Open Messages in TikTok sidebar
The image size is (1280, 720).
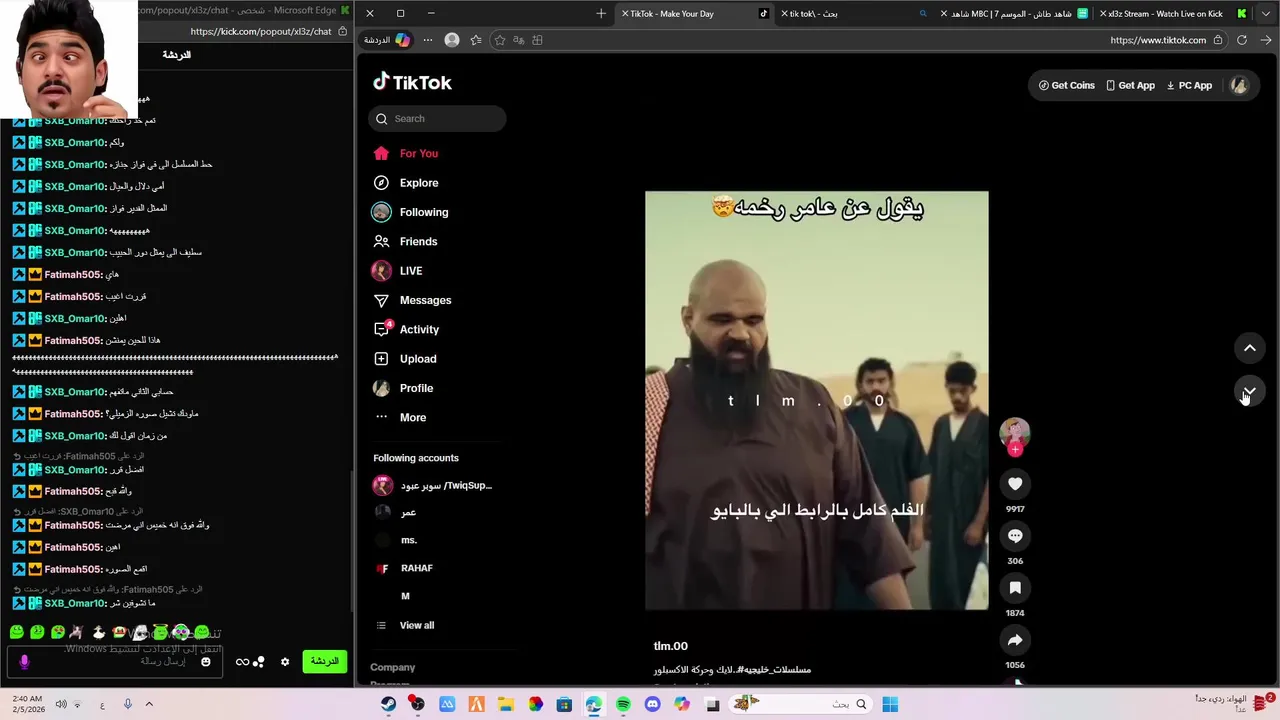pos(412,300)
